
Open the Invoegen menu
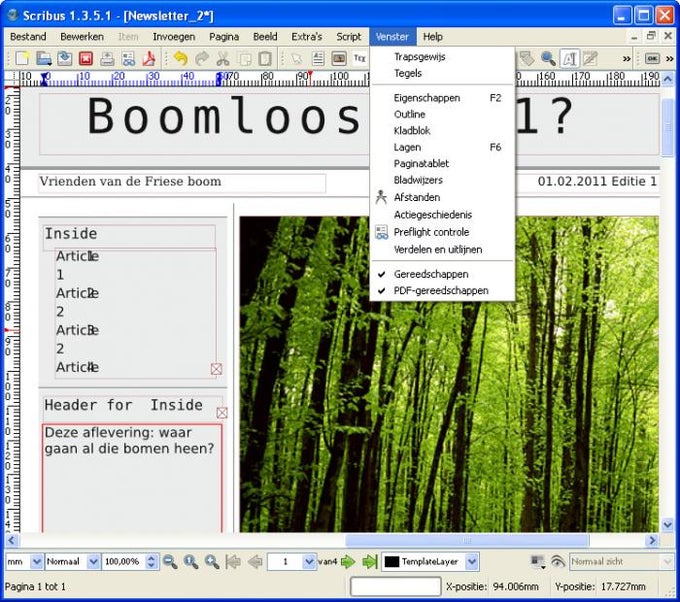[174, 37]
